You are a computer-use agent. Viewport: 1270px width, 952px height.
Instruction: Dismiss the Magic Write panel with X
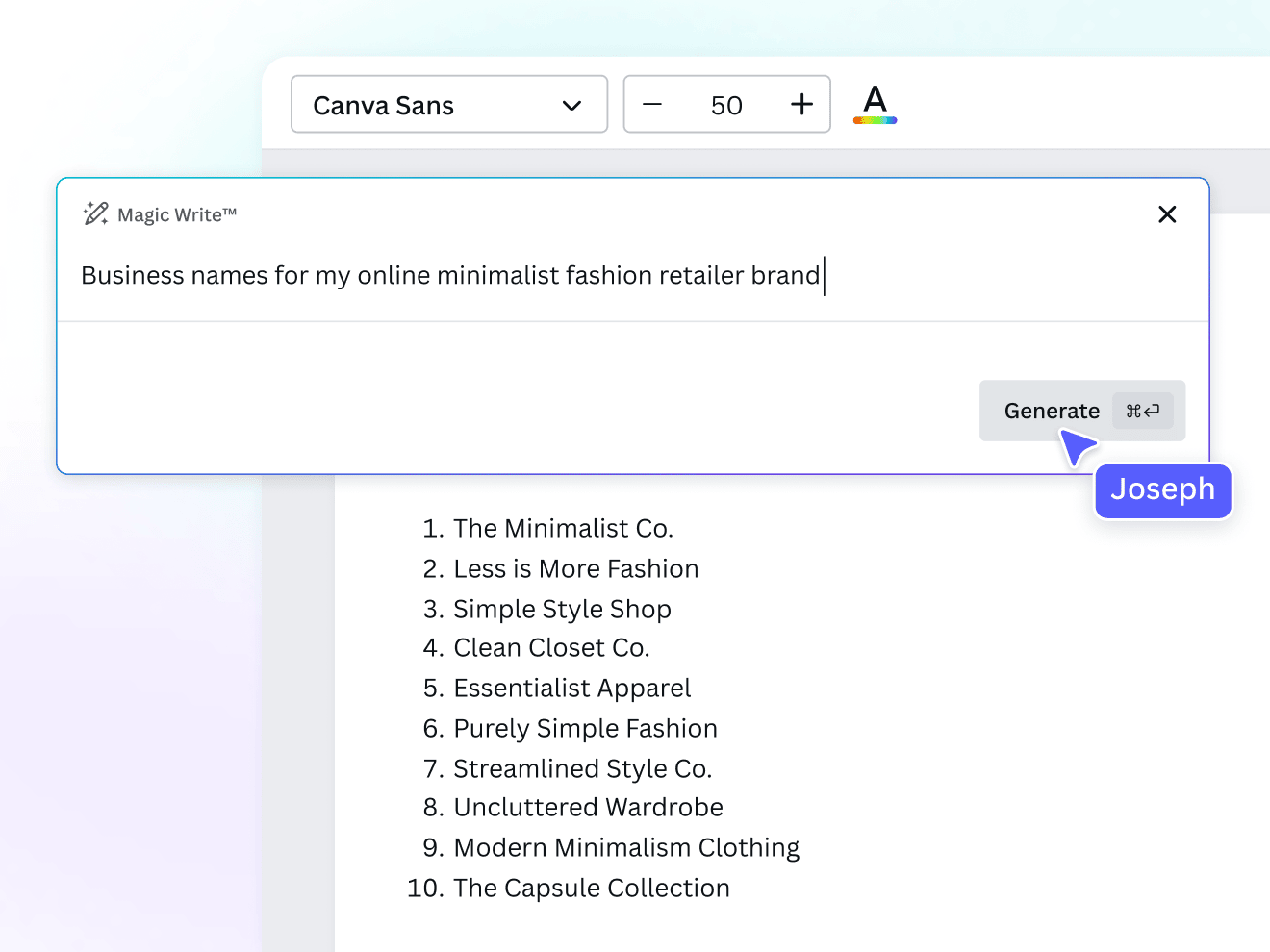[1167, 213]
